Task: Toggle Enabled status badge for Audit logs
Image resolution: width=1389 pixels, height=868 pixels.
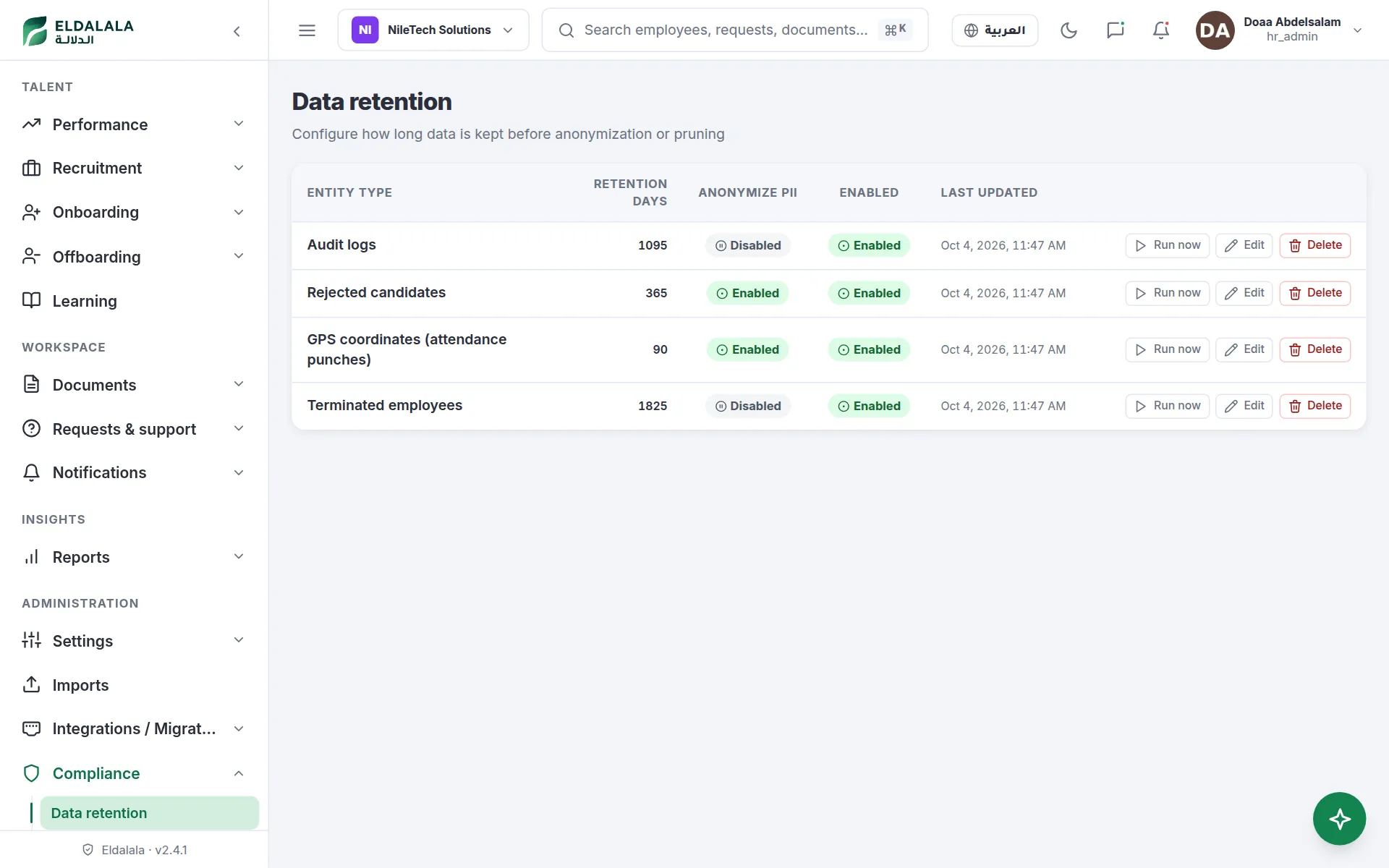Action: coord(869,245)
